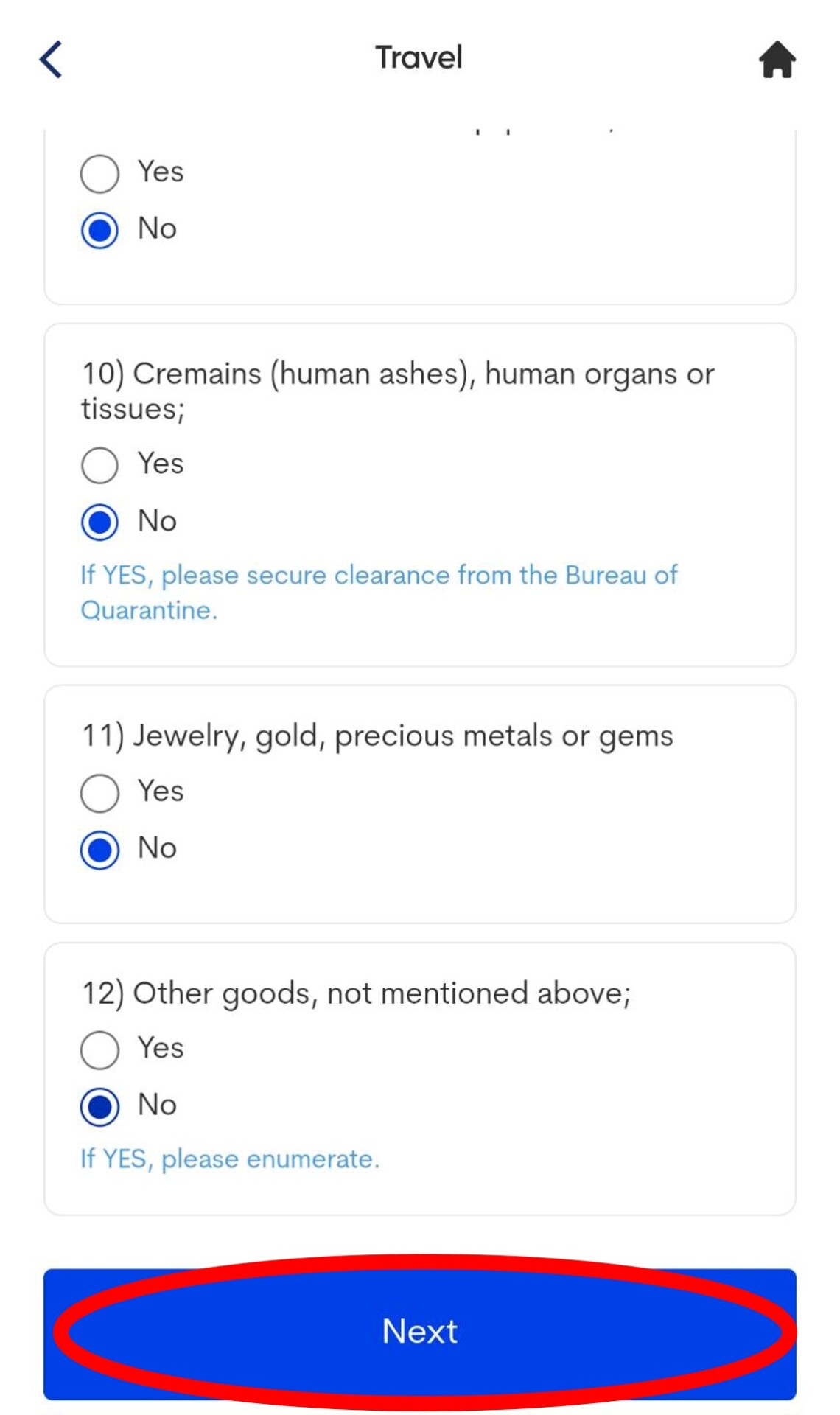Tap the Bureau of Quarantine clearance note

pyautogui.click(x=378, y=592)
